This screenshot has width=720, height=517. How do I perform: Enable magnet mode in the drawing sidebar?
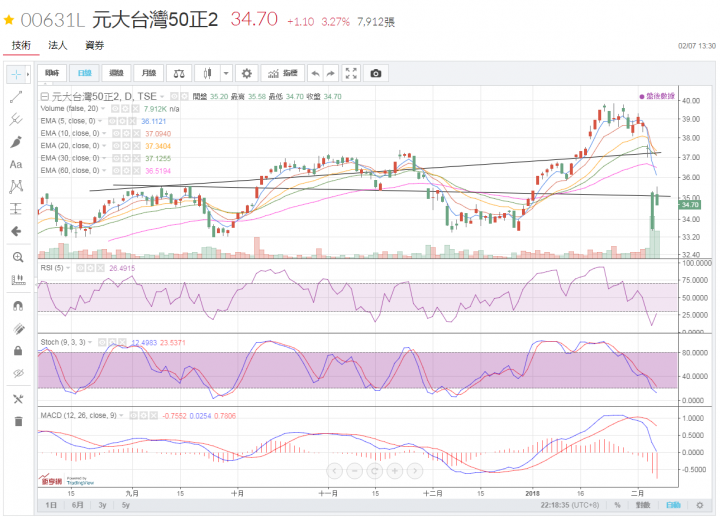[18, 306]
